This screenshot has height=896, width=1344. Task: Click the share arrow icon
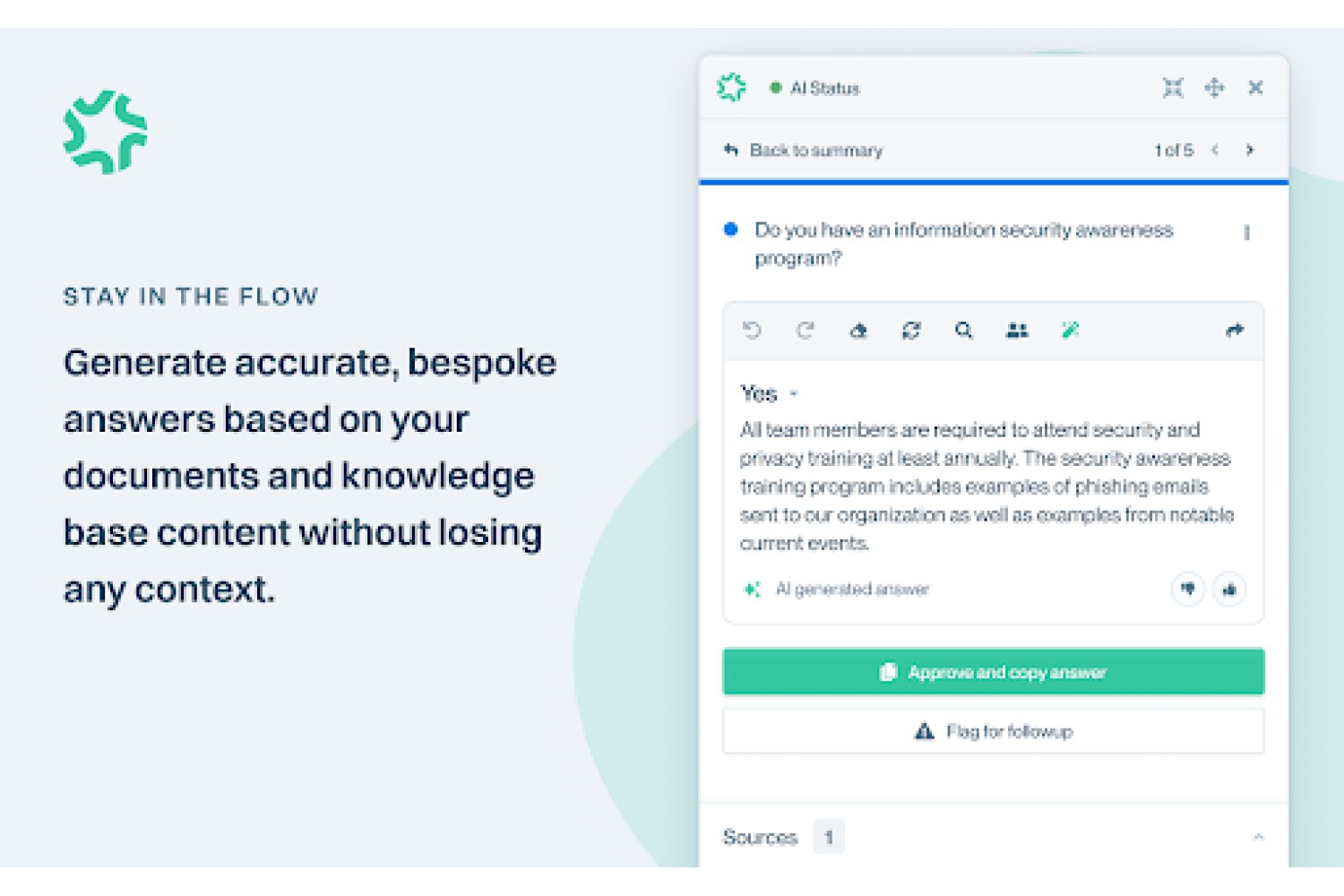click(x=1235, y=331)
